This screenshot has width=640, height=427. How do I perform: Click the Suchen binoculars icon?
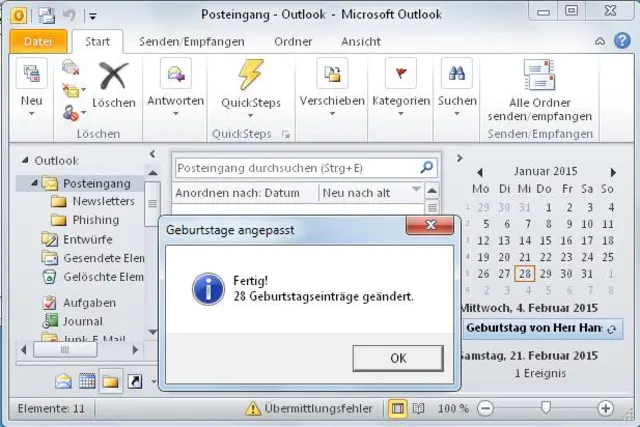pos(457,73)
